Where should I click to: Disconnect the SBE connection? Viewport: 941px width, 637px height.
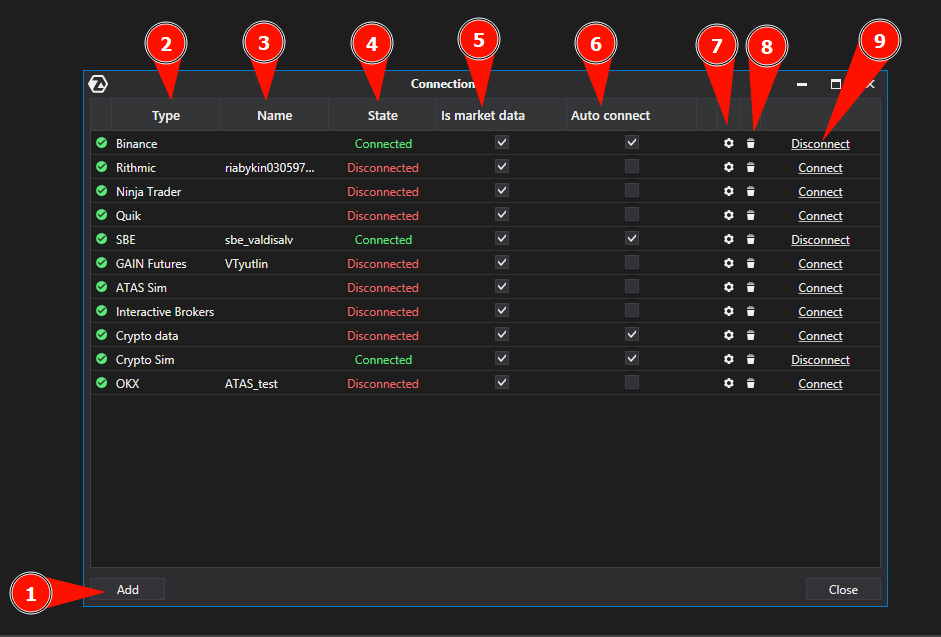820,240
